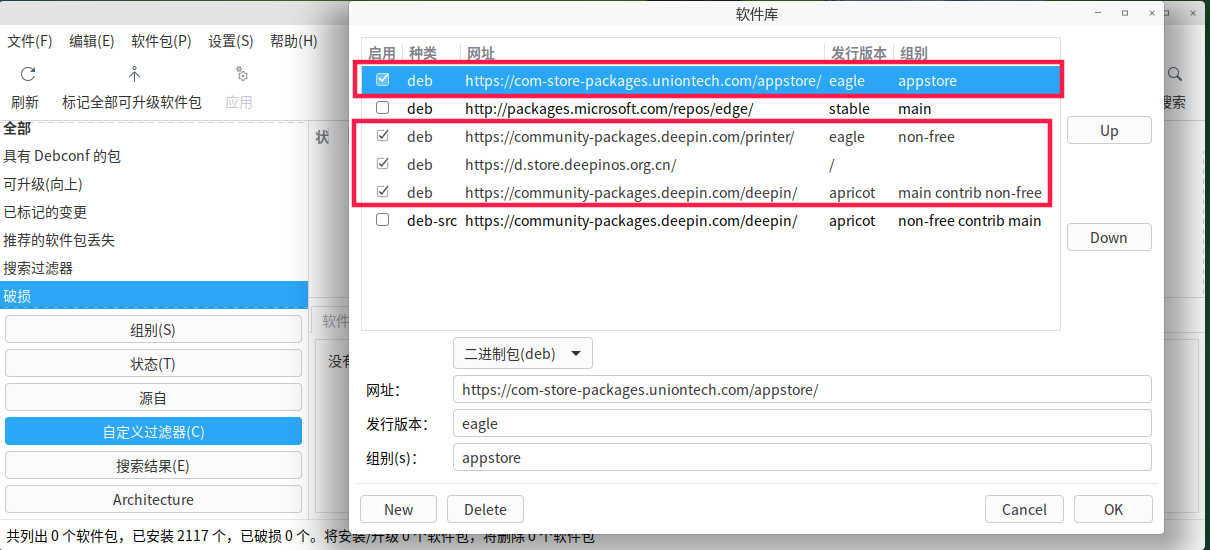Select the 可升级(向上) filter
The height and width of the screenshot is (550, 1210).
(154, 184)
